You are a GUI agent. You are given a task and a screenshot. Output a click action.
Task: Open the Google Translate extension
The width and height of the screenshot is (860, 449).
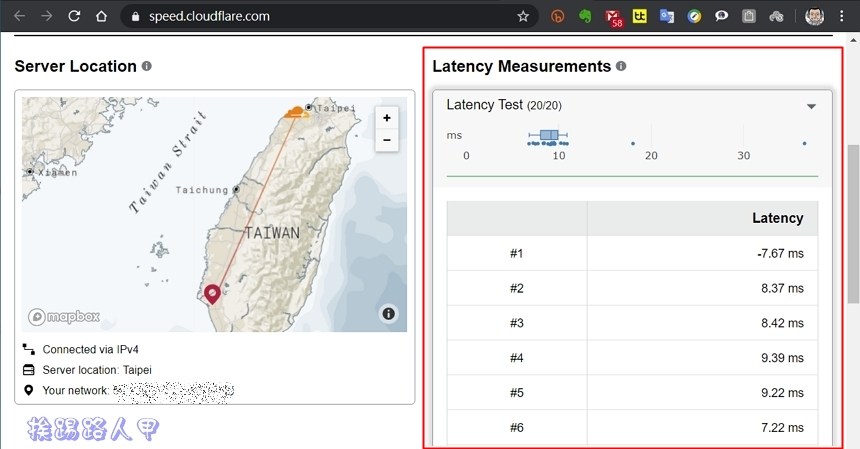[x=667, y=17]
